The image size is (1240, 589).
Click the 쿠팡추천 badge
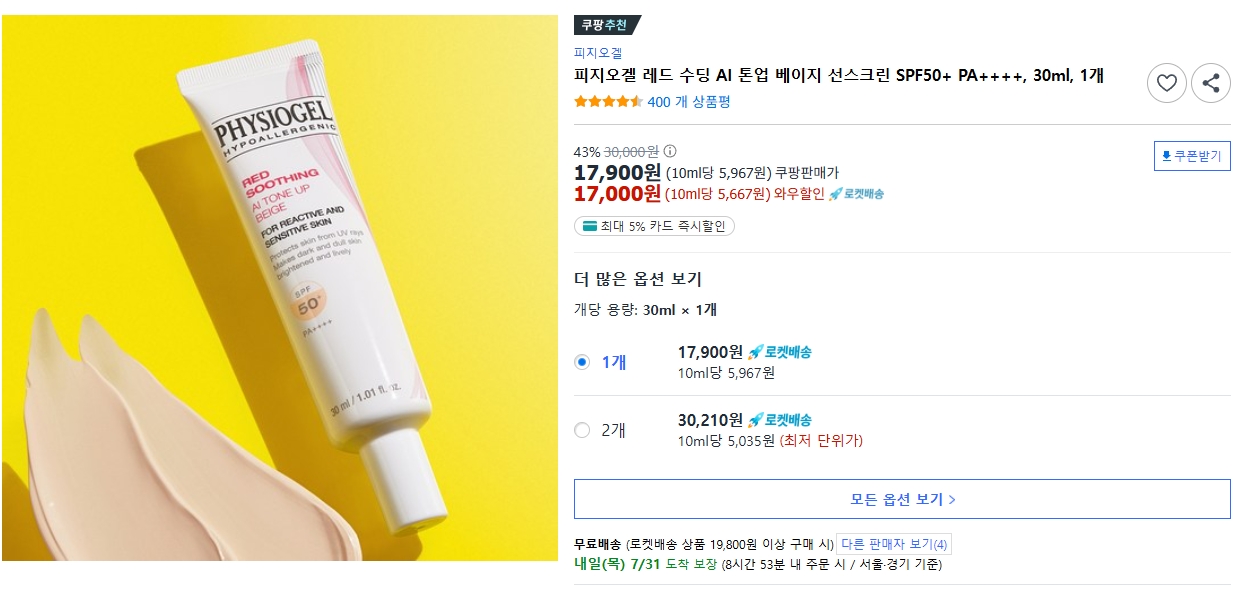tap(606, 25)
